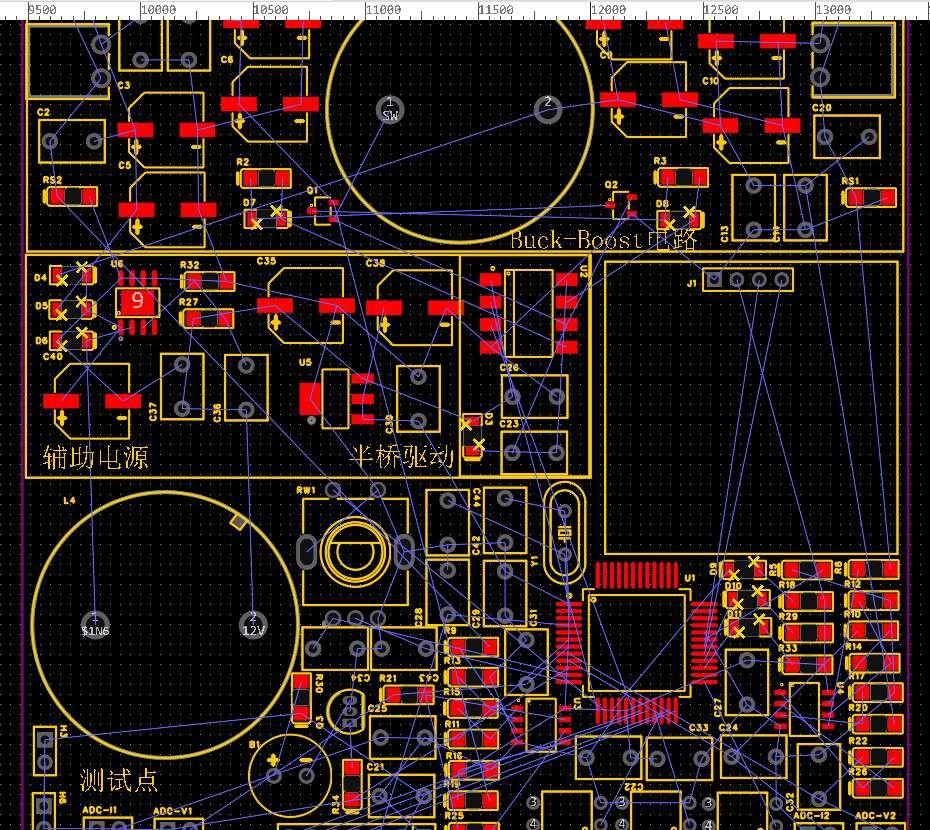The image size is (930, 830).
Task: Click center pad 9 of chip U6
Action: pos(137,301)
